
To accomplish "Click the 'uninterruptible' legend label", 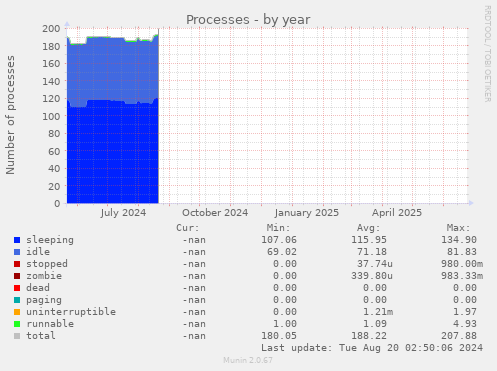I will 71,312.
